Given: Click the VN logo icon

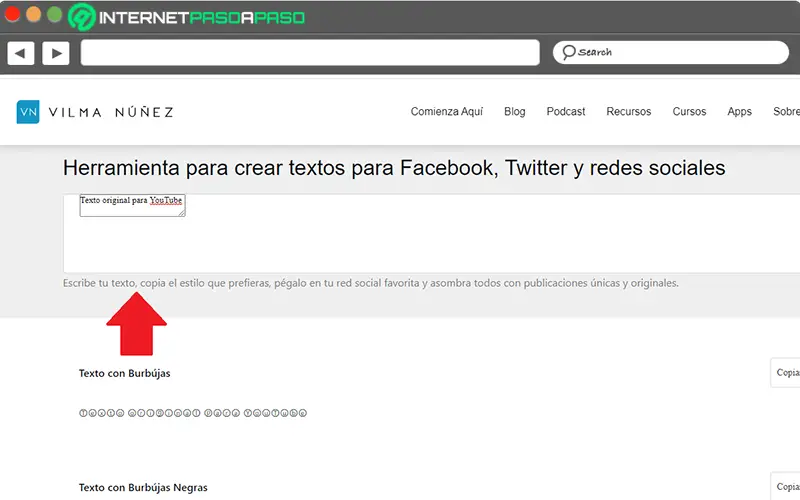Looking at the screenshot, I should click(x=28, y=112).
